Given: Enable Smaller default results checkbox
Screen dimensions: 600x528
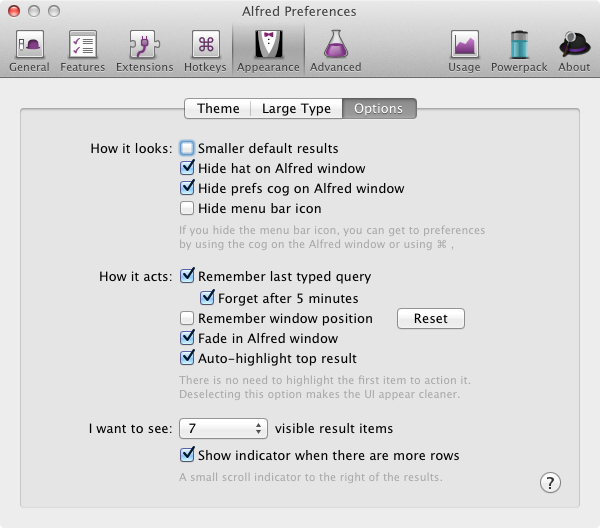Looking at the screenshot, I should pos(187,148).
